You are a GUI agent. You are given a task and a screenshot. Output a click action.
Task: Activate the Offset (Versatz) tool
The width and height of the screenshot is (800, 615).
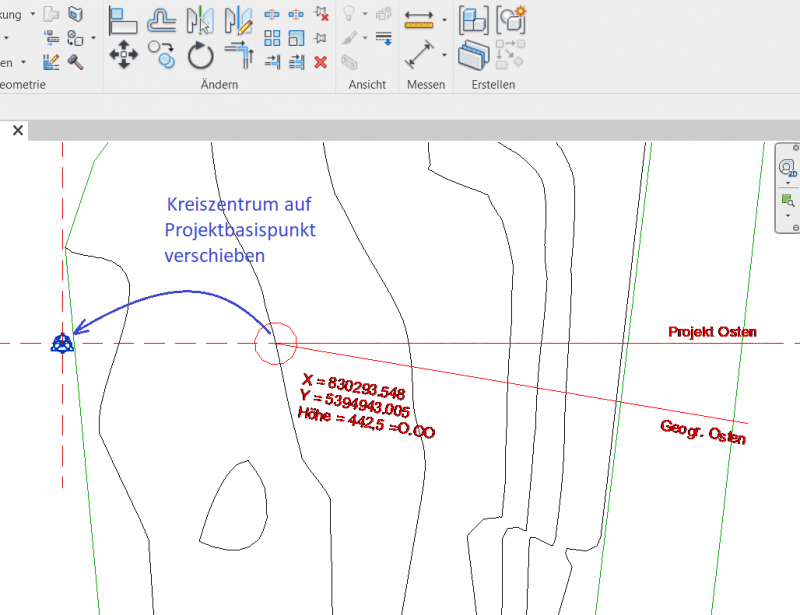click(162, 19)
